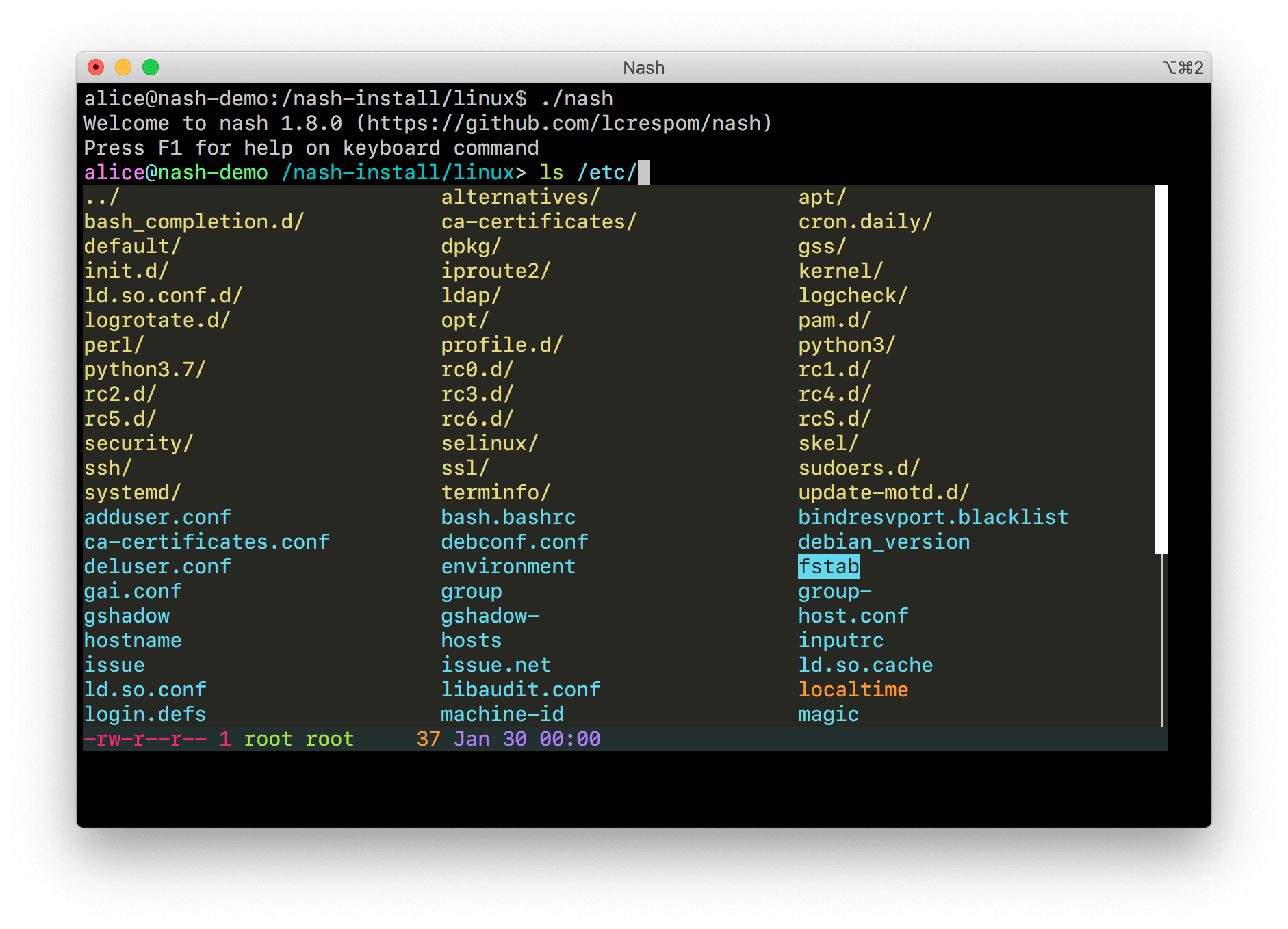The width and height of the screenshot is (1288, 929).
Task: Select the environment file entry
Action: click(508, 566)
